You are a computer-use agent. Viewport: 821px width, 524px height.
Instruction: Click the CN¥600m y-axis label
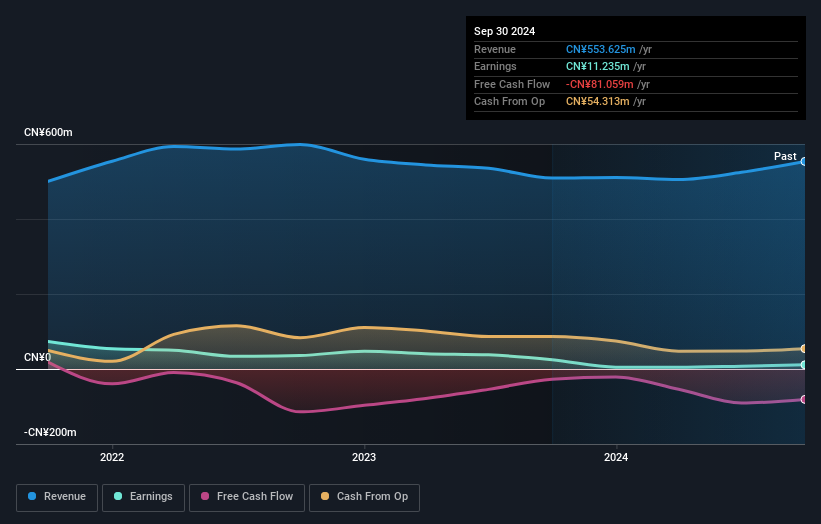[48, 132]
